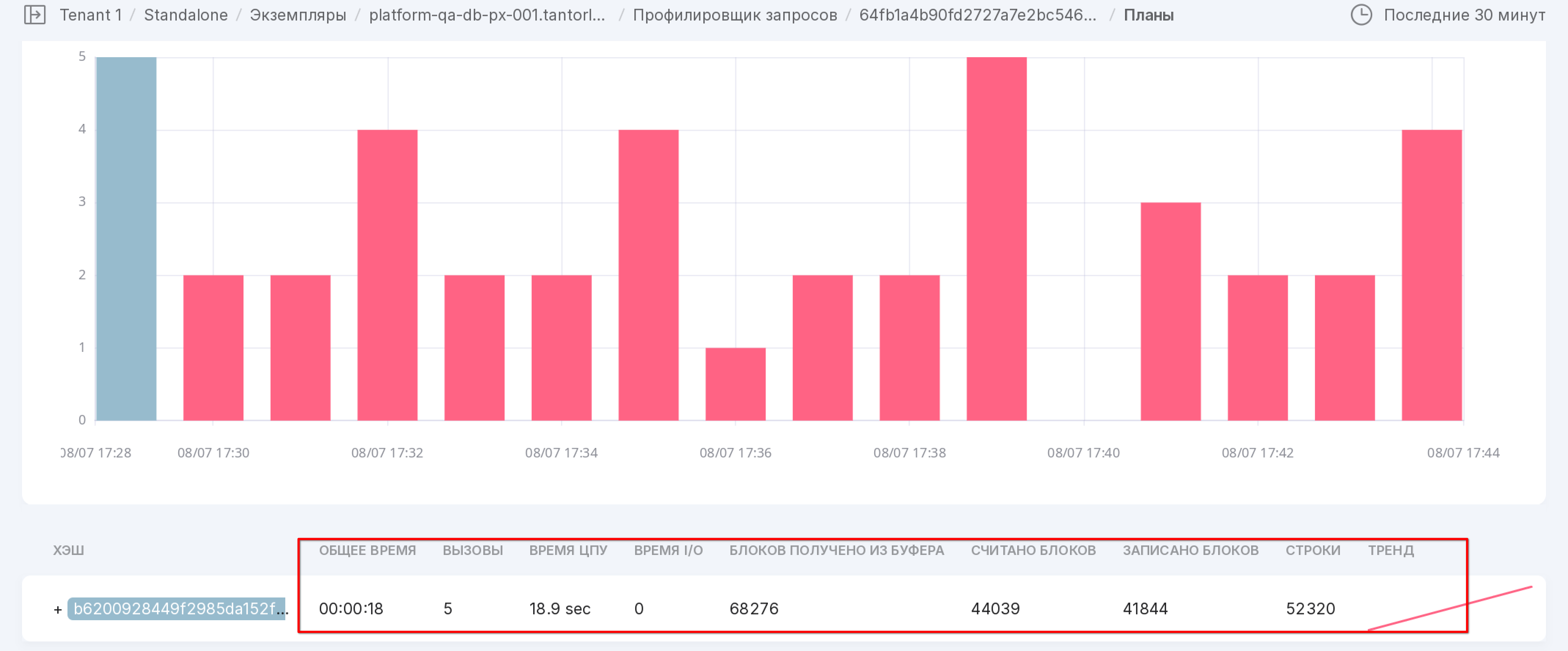Sort by the ОБЩЕЕ ВРЕМЯ column
The width and height of the screenshot is (1568, 651).
coord(367,550)
